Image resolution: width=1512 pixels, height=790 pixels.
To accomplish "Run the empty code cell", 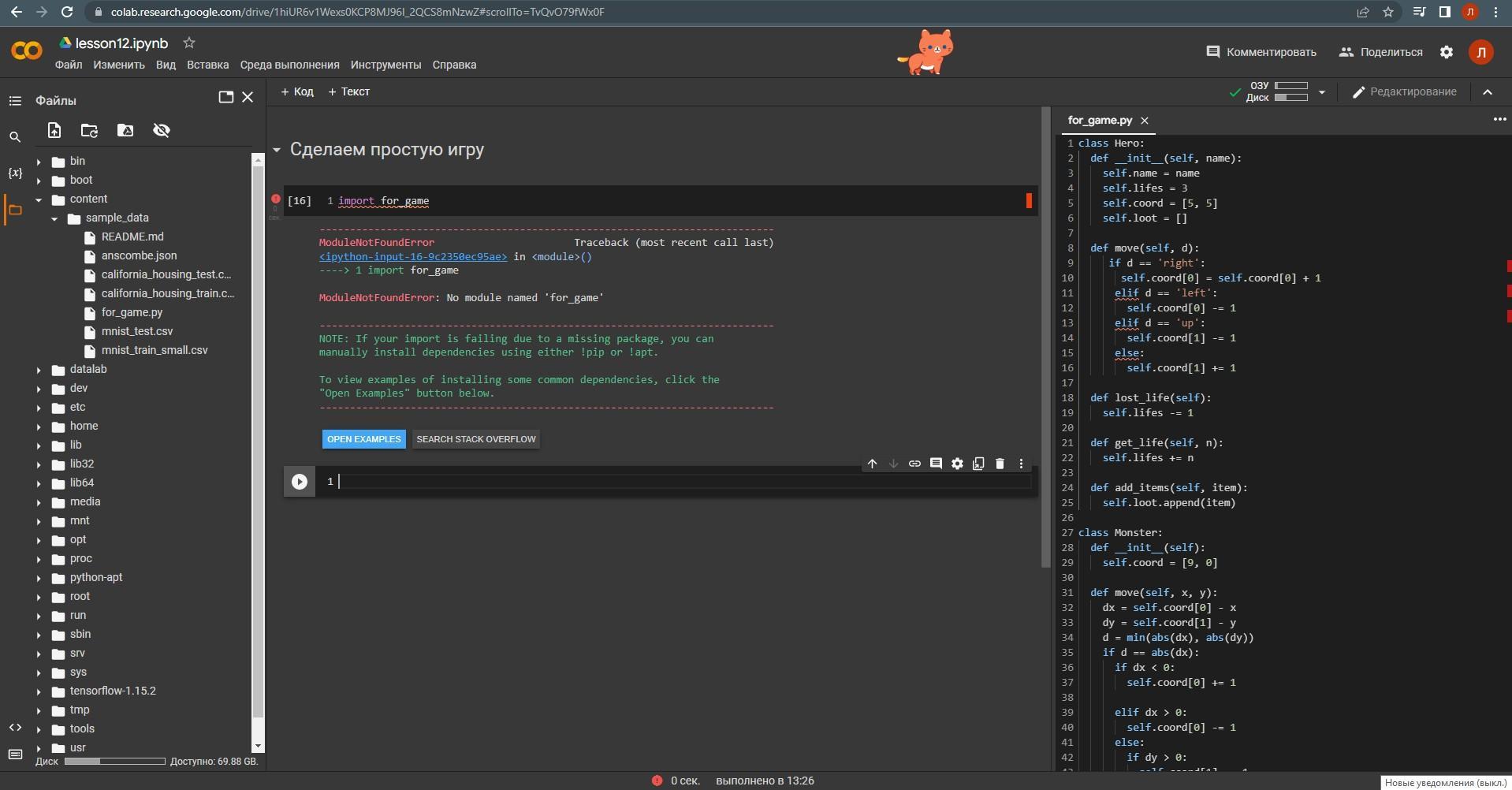I will (x=300, y=482).
